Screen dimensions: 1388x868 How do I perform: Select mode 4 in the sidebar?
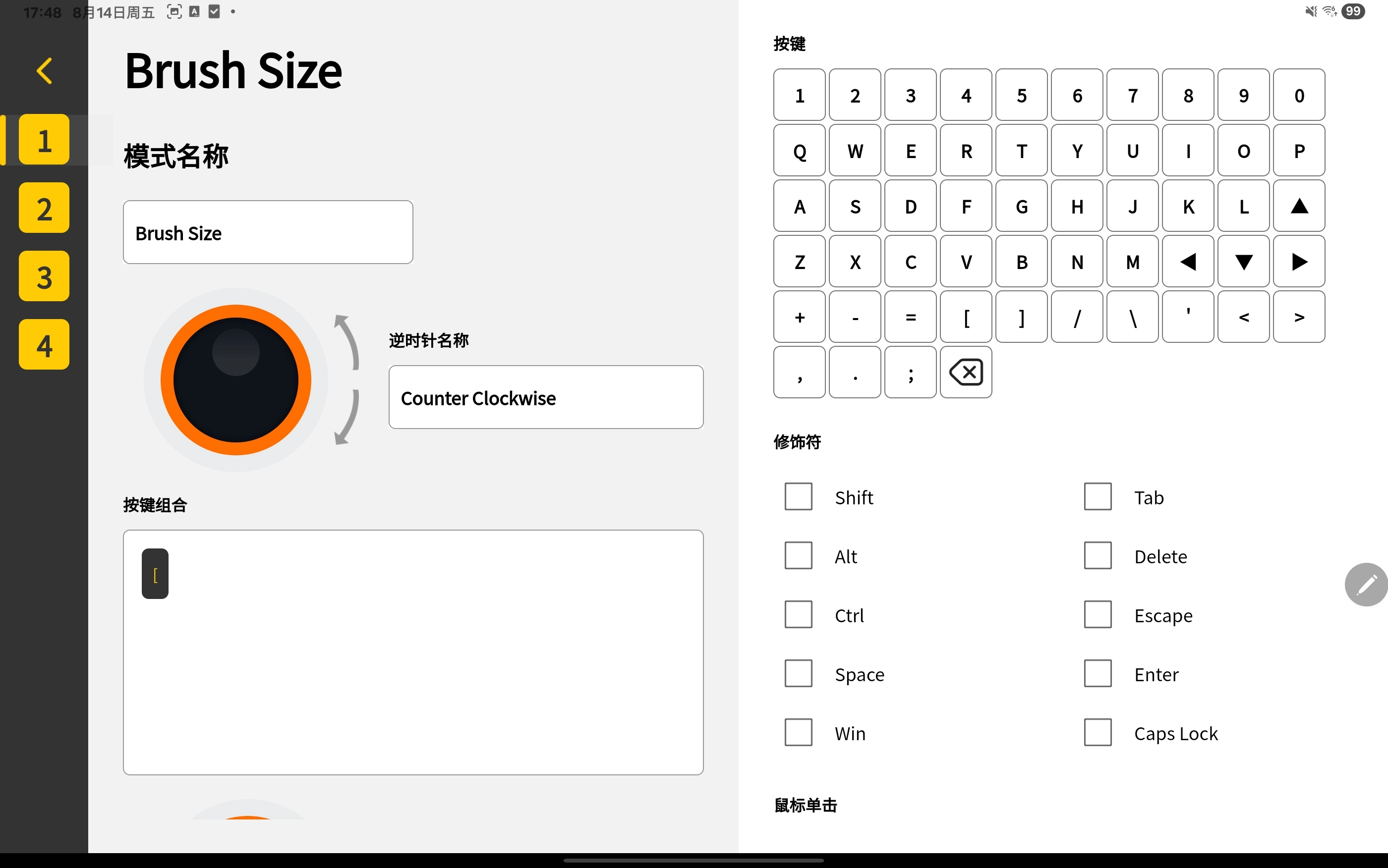point(44,344)
